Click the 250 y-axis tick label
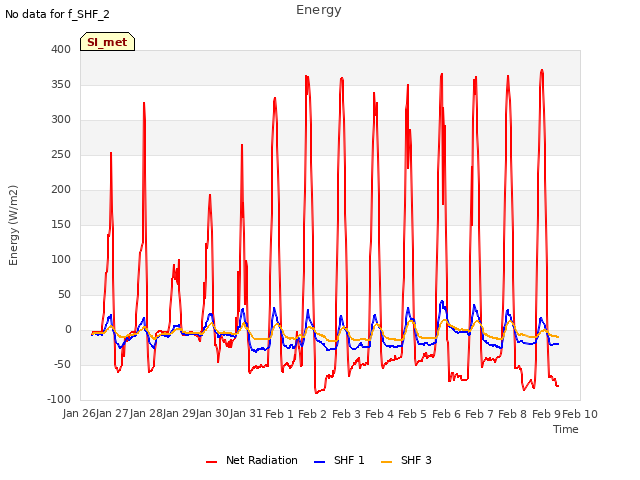Image resolution: width=640 pixels, height=480 pixels. click(61, 155)
